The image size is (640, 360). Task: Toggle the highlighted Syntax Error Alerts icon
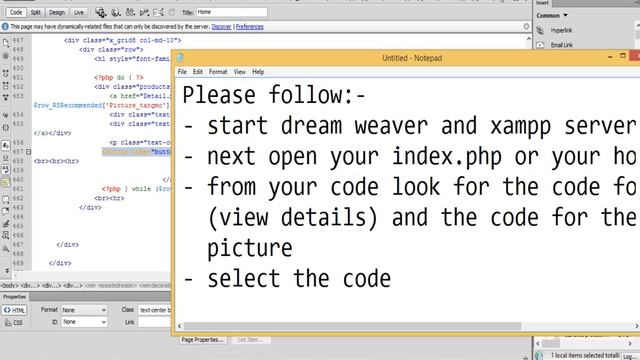tap(6, 182)
